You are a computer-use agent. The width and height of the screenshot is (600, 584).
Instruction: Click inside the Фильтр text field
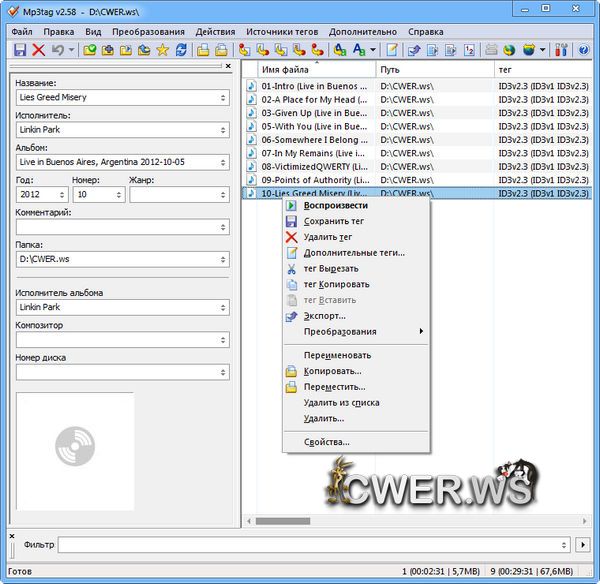pyautogui.click(x=310, y=545)
